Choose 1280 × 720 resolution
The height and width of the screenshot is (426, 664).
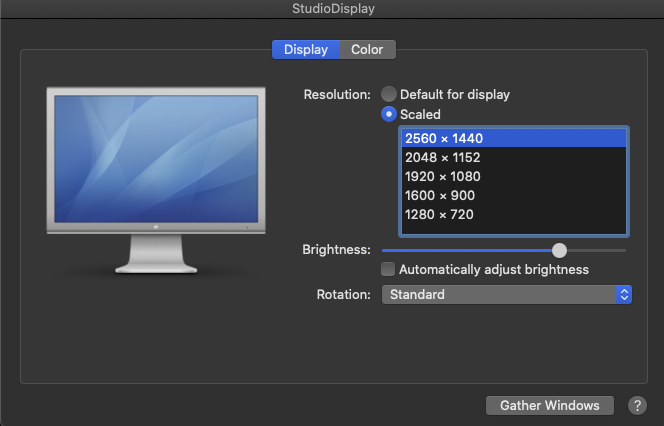514,215
